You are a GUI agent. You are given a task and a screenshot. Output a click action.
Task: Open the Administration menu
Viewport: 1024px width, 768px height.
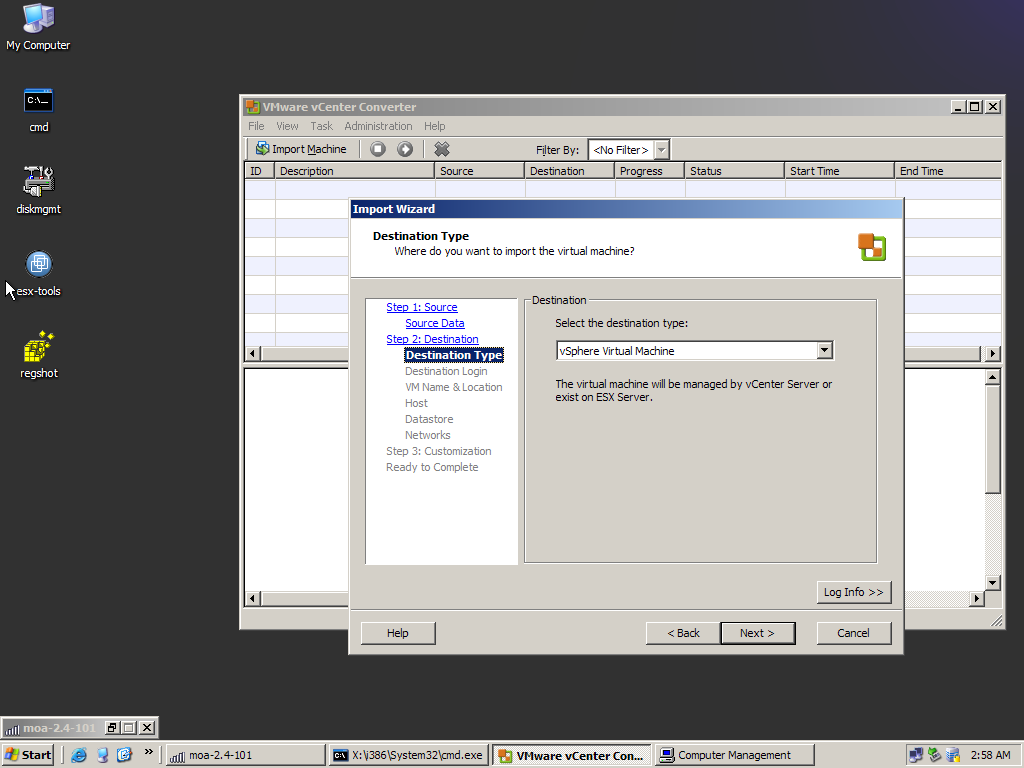tap(378, 126)
